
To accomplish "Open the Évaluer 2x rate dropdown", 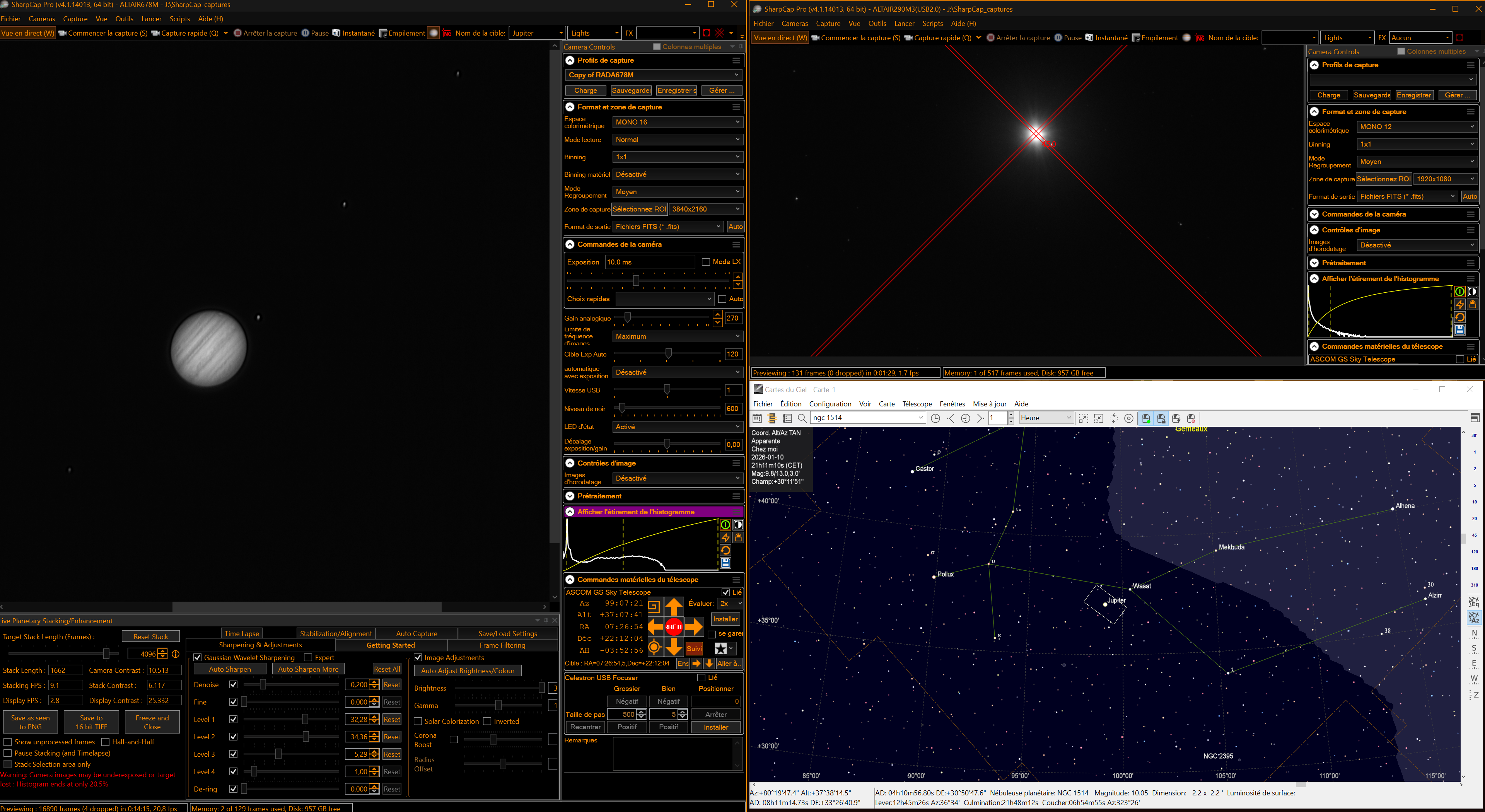I will [730, 603].
